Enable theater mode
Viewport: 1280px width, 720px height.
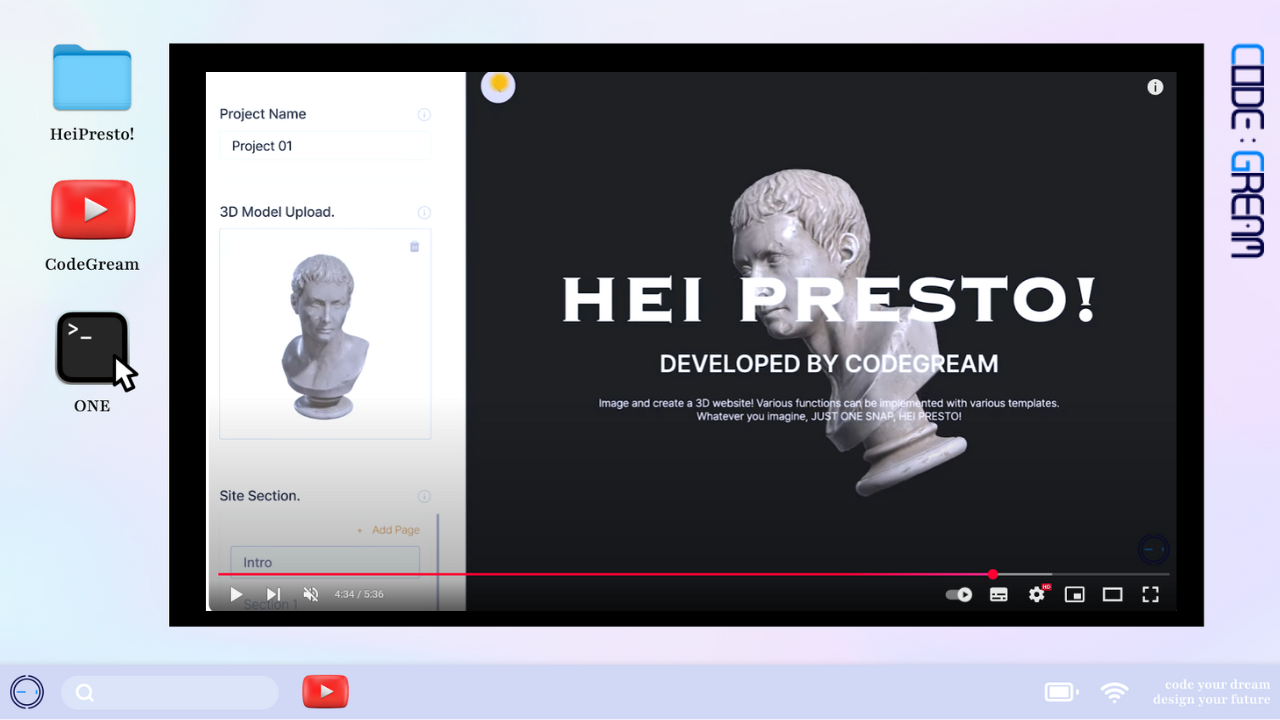[x=1112, y=594]
